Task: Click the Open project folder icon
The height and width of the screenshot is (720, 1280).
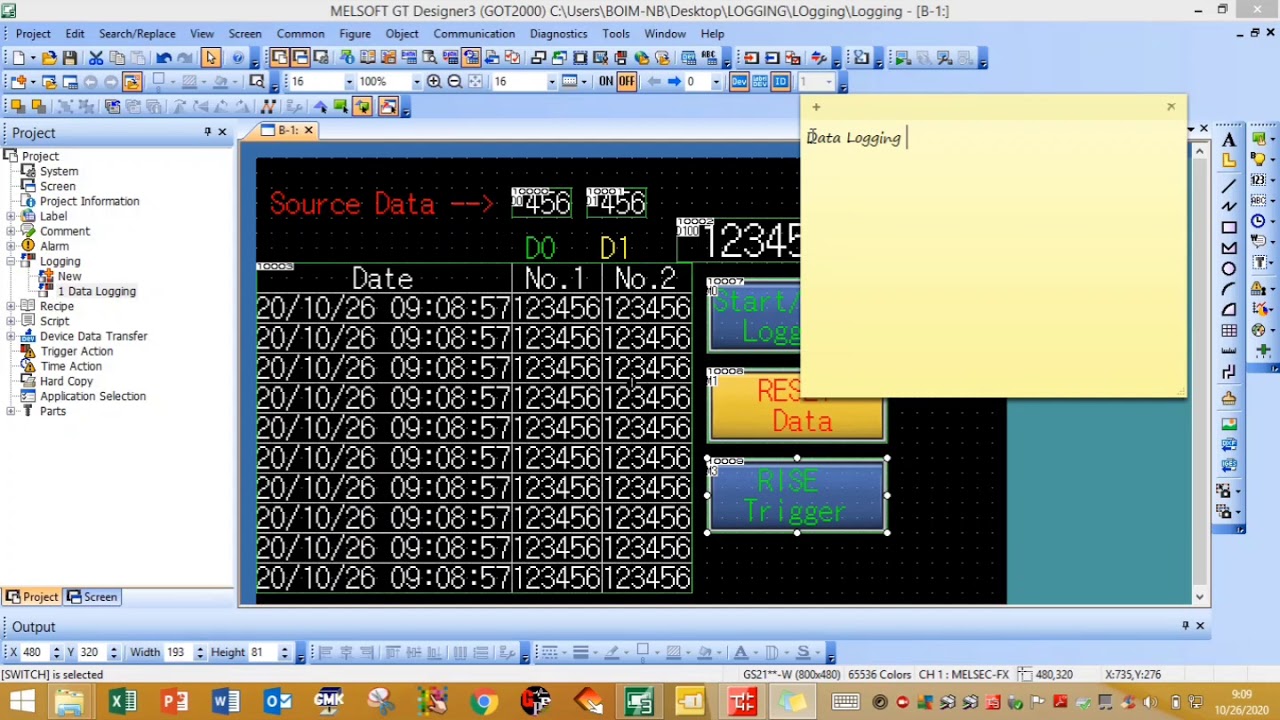Action: point(48,58)
